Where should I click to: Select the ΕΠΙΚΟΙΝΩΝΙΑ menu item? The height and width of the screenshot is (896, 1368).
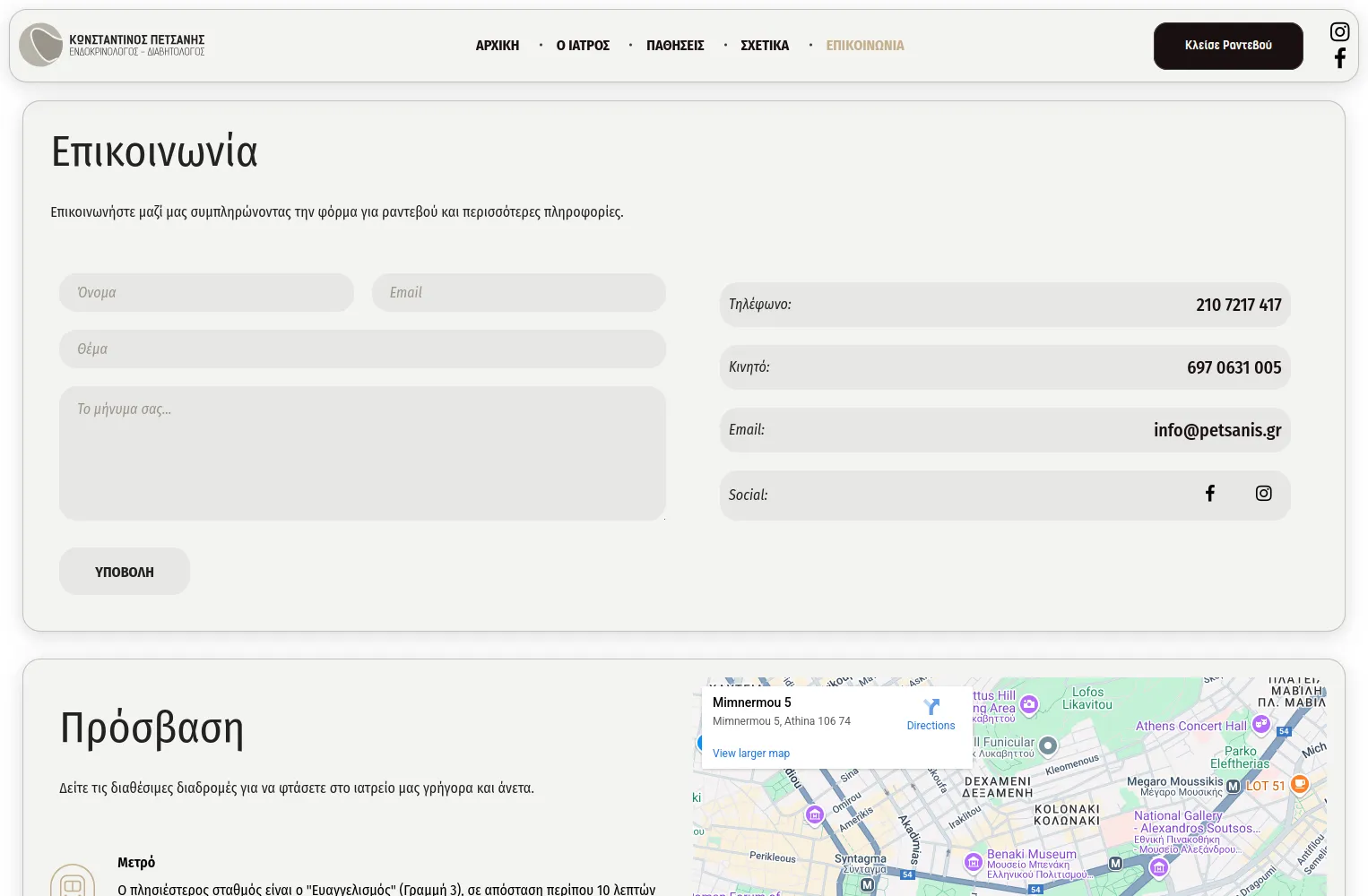click(864, 46)
